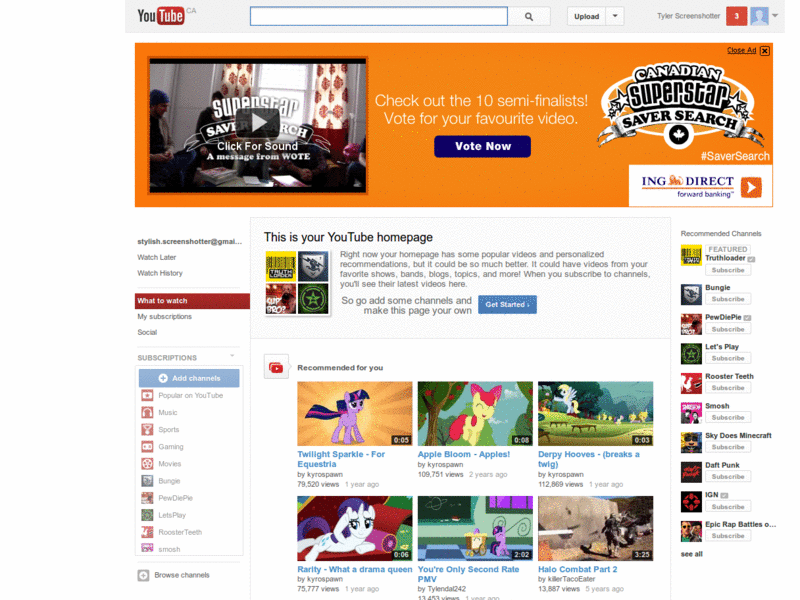Screen dimensions: 800x600
Task: Click the Browse channels plus icon
Action: point(143,575)
